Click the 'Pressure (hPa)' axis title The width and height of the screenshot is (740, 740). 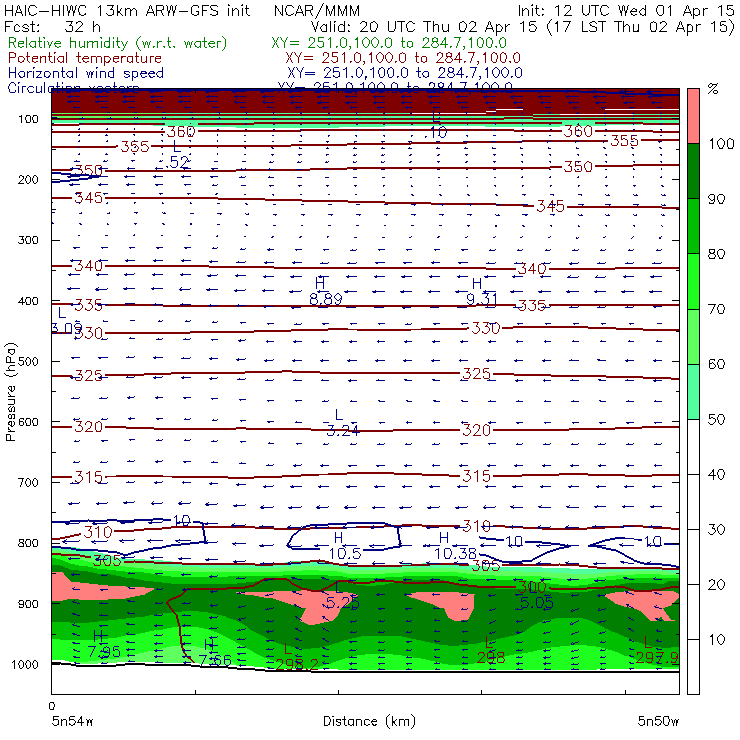point(10,392)
